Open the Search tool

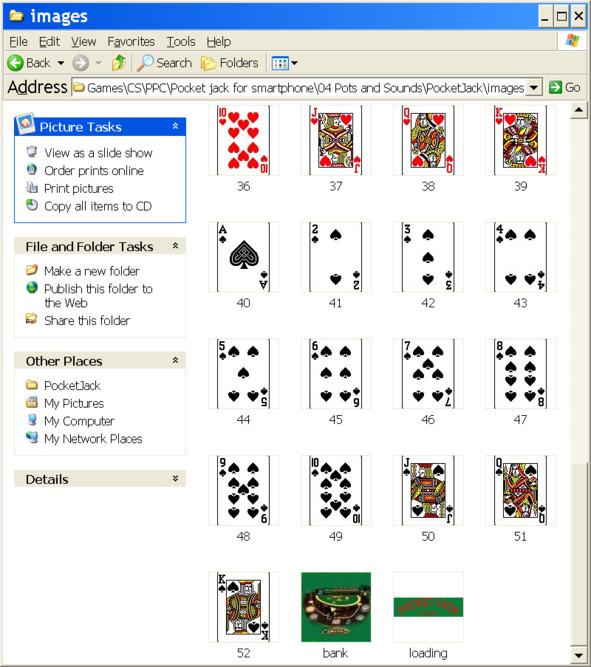pyautogui.click(x=164, y=63)
